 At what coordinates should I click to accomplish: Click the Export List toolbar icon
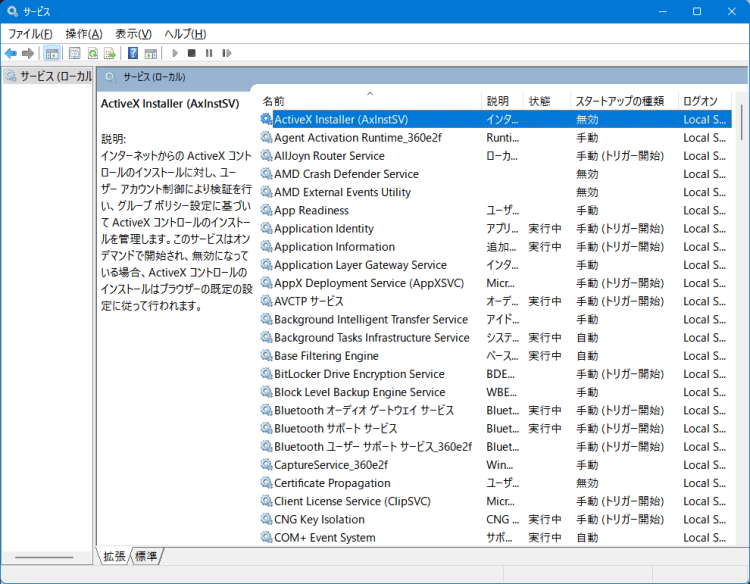(x=110, y=53)
